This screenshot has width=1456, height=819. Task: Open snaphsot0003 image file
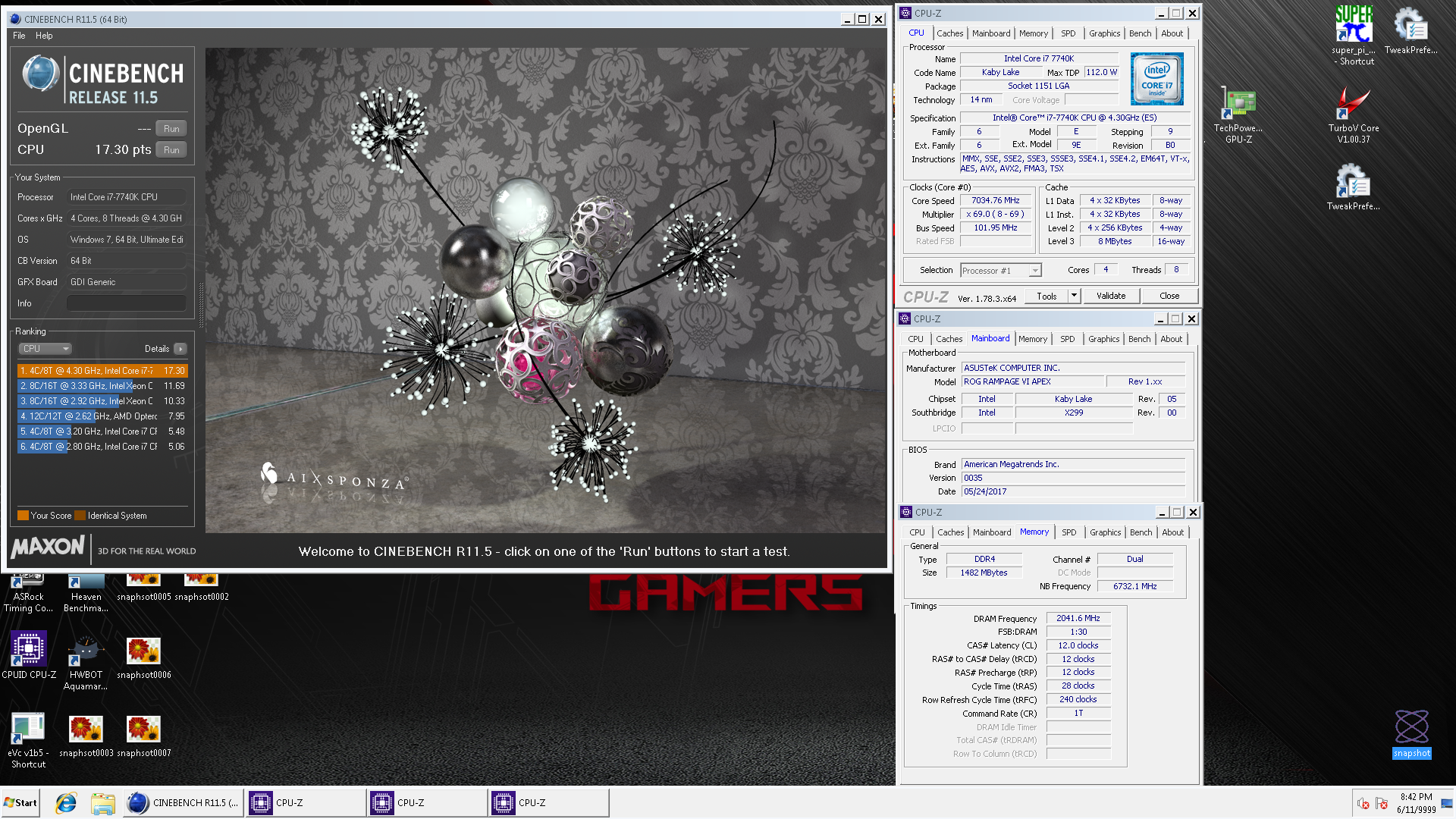(86, 736)
